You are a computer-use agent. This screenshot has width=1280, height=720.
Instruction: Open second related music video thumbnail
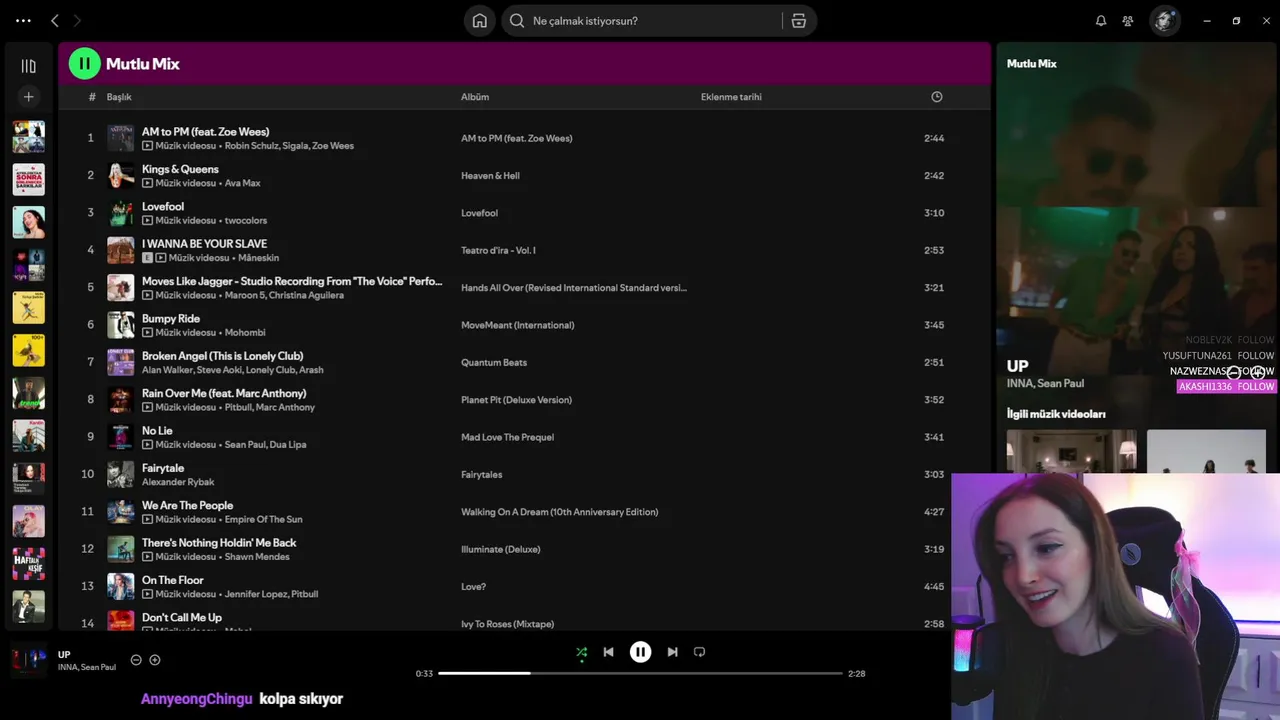tap(1206, 451)
